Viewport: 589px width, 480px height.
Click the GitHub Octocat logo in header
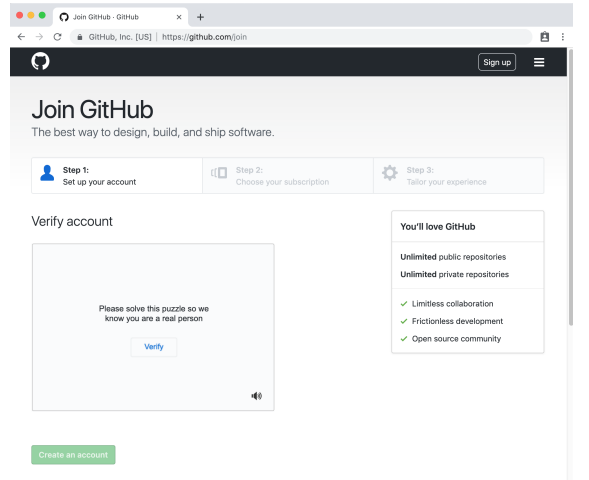(40, 61)
